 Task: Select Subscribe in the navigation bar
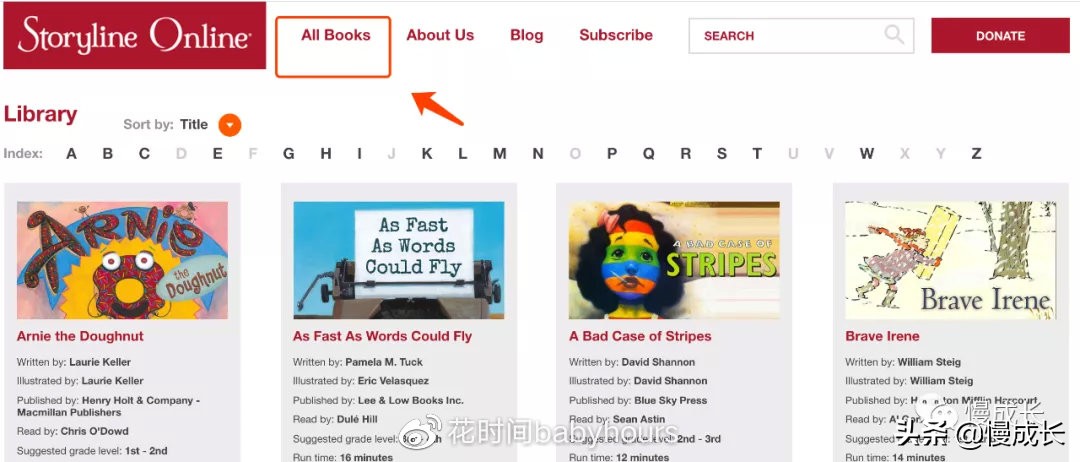[x=616, y=35]
